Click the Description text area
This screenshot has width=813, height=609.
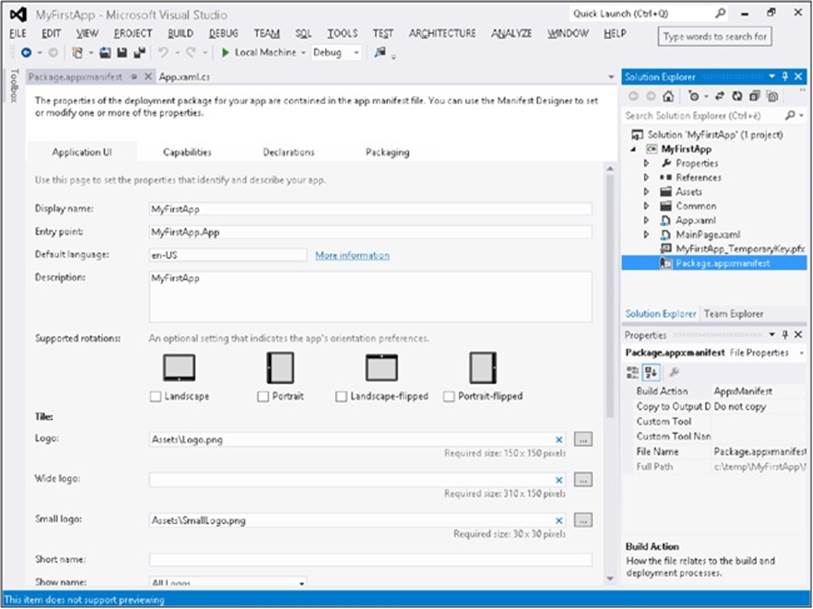click(x=370, y=297)
